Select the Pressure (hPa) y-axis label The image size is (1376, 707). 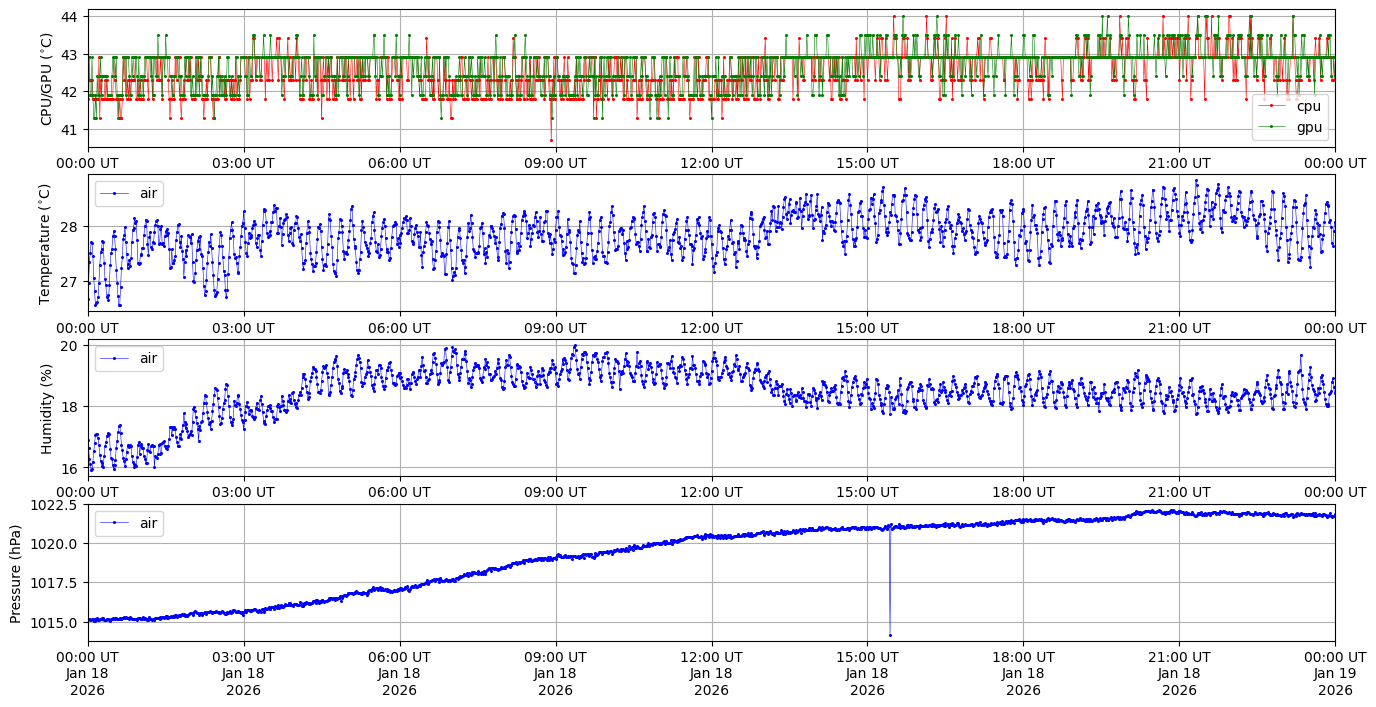(x=16, y=573)
